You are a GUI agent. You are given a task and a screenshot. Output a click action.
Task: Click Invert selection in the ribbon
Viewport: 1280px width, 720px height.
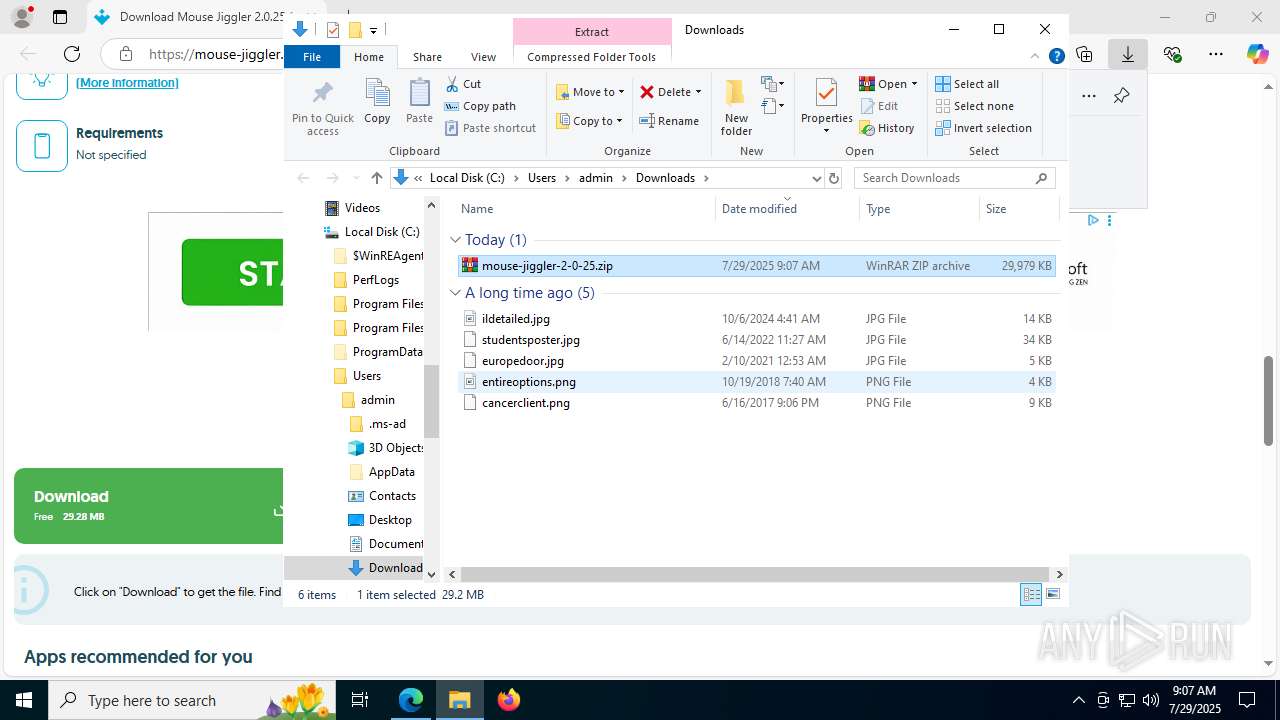983,128
